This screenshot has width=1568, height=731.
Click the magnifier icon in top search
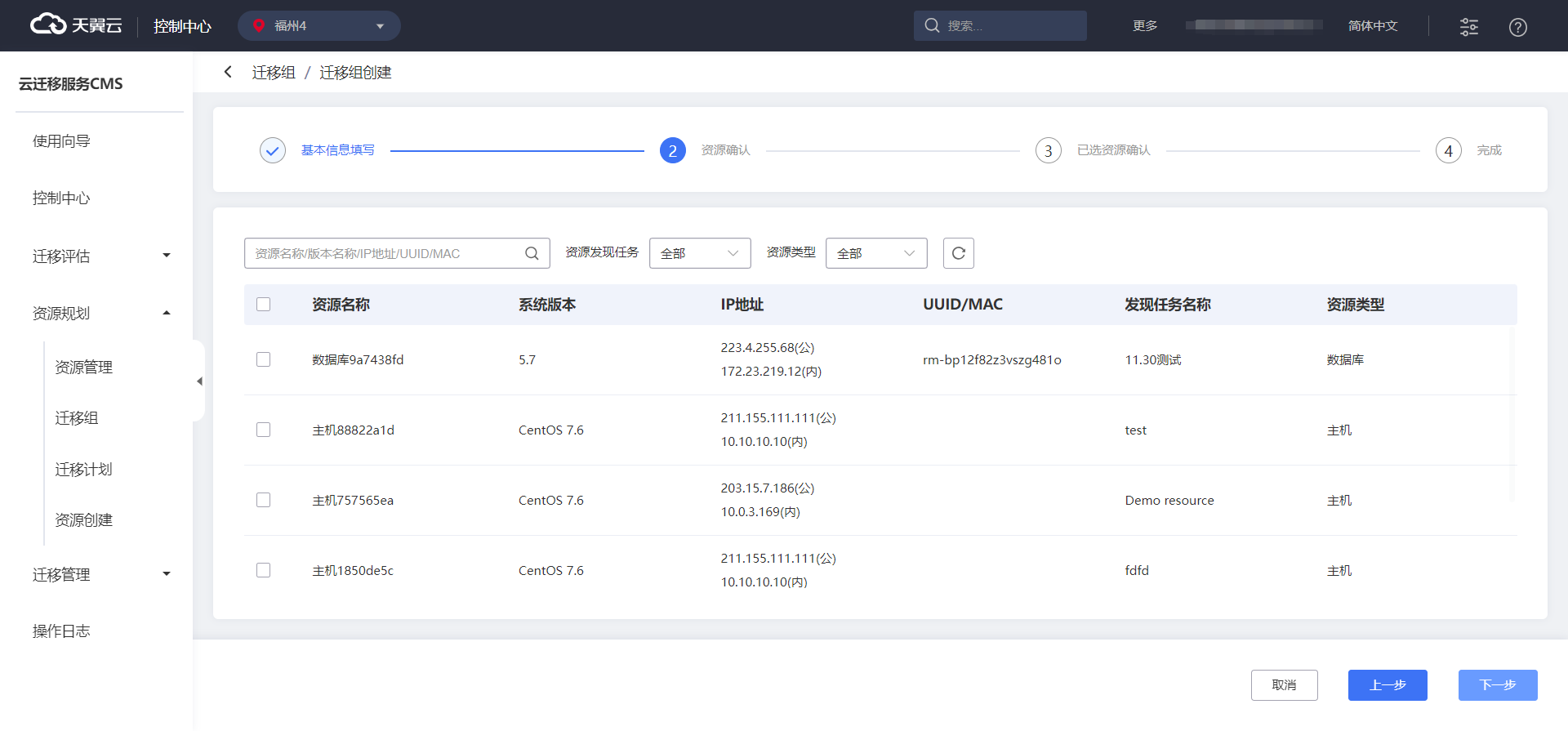(x=932, y=25)
